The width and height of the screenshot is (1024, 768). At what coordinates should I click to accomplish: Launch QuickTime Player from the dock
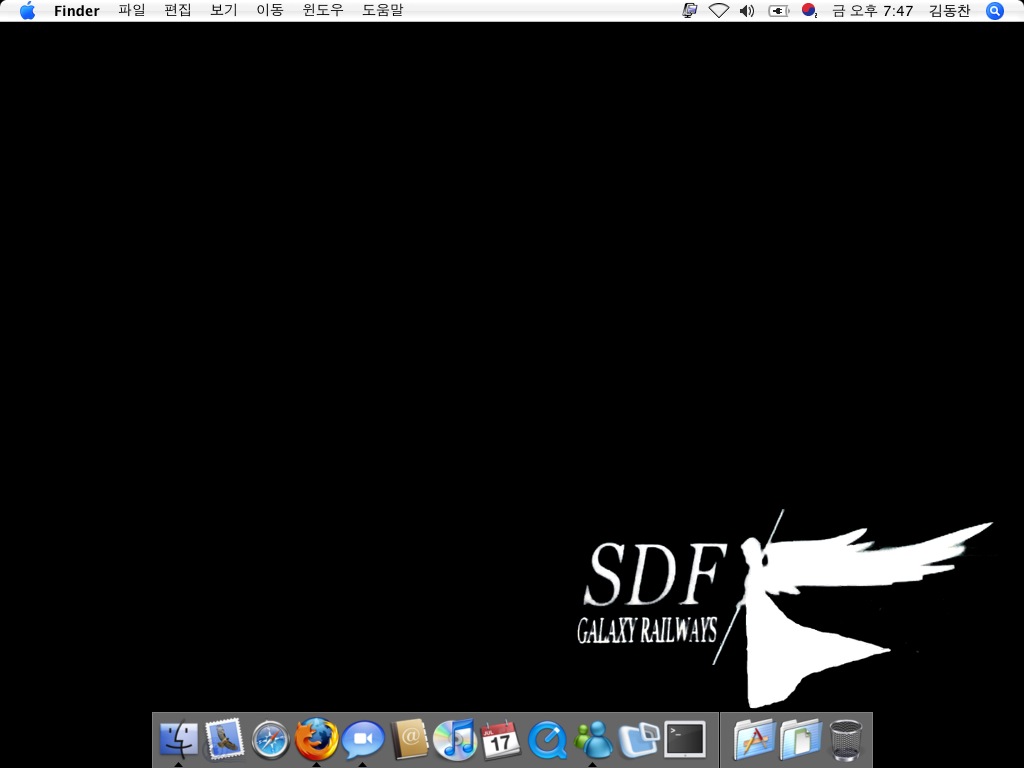click(x=547, y=741)
